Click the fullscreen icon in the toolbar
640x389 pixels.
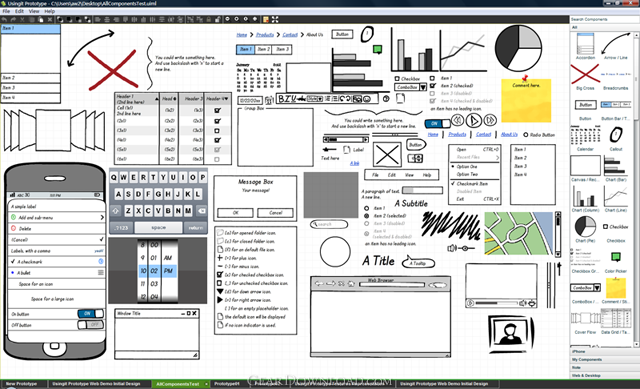pos(275,19)
